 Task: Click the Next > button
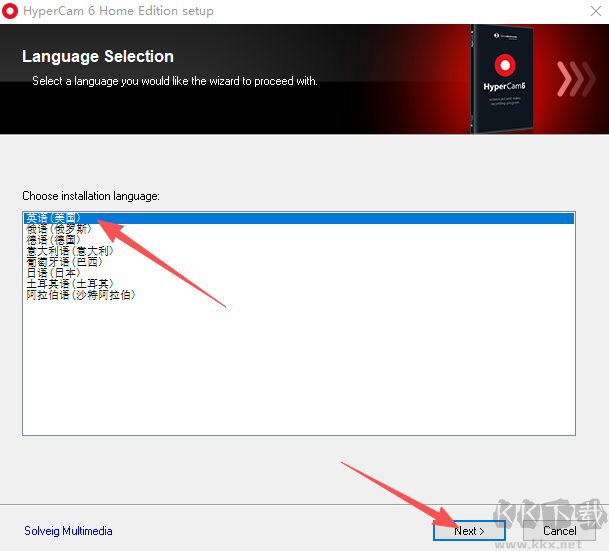[x=469, y=530]
